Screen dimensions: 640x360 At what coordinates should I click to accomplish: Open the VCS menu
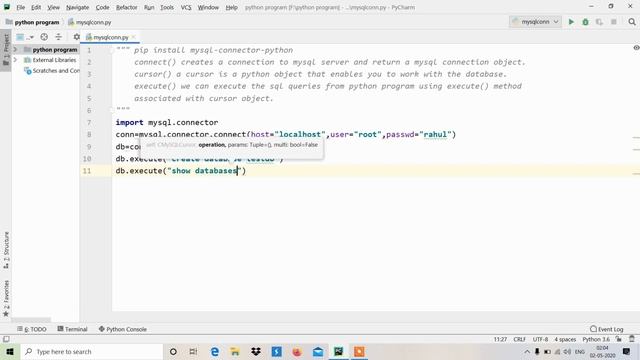coord(186,7)
